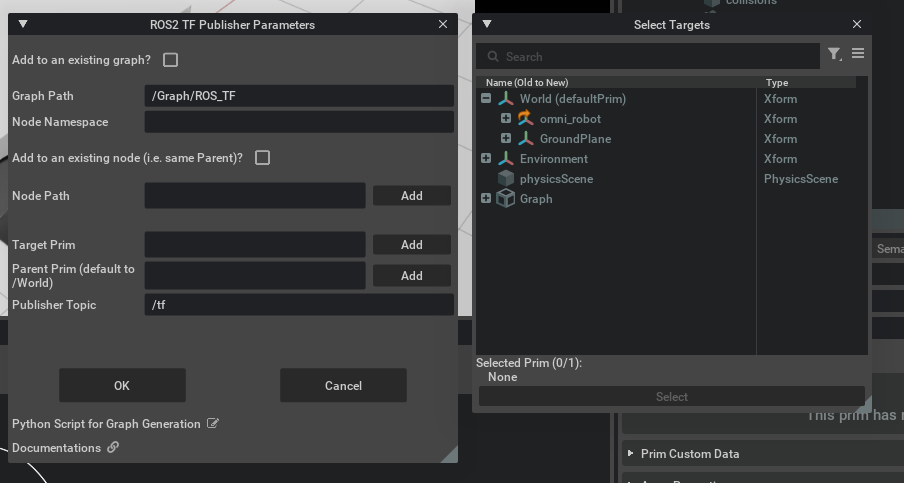Click Add beside Parent Prim

coord(412,276)
